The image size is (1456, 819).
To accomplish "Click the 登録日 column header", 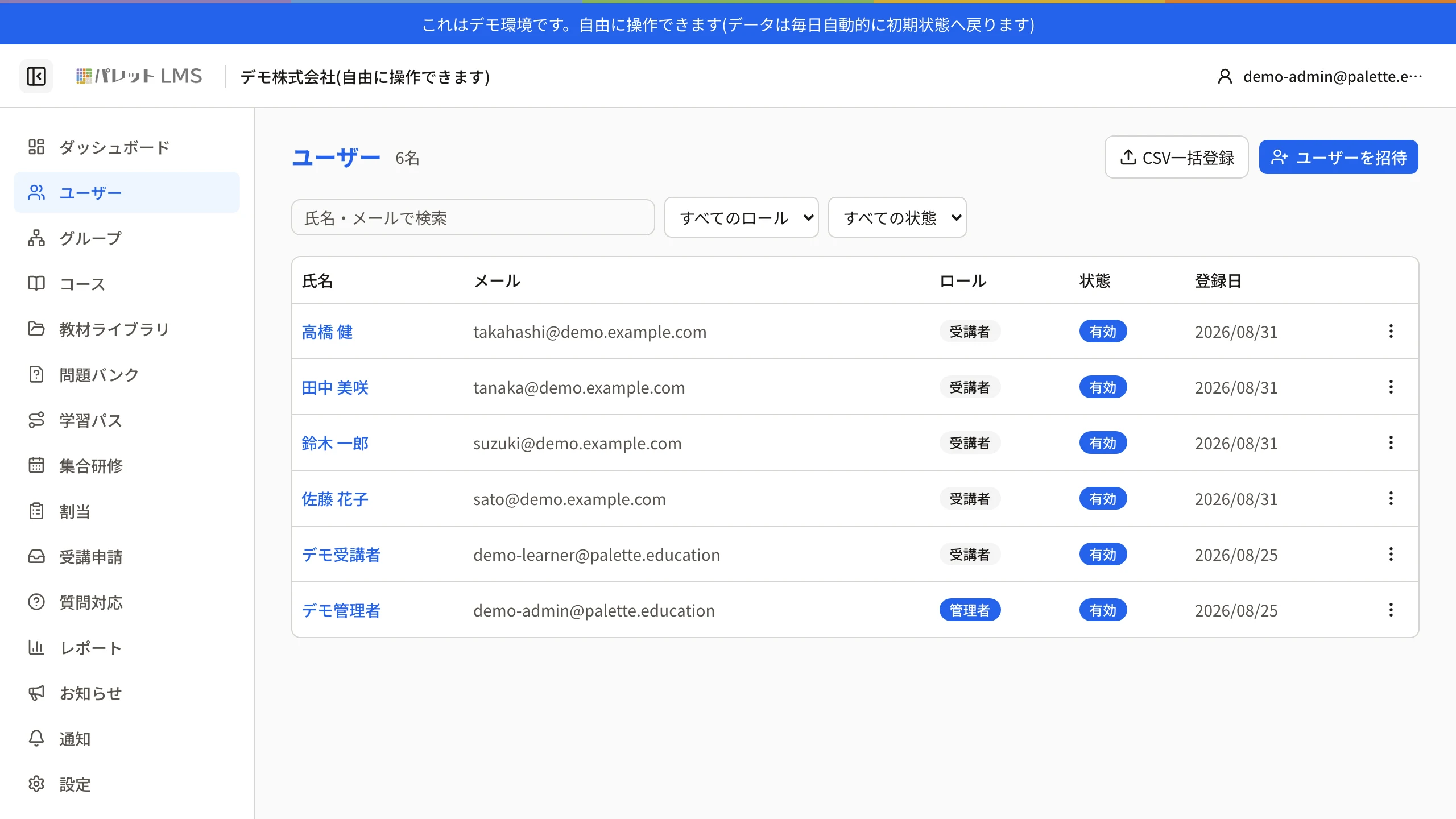I will click(x=1218, y=280).
